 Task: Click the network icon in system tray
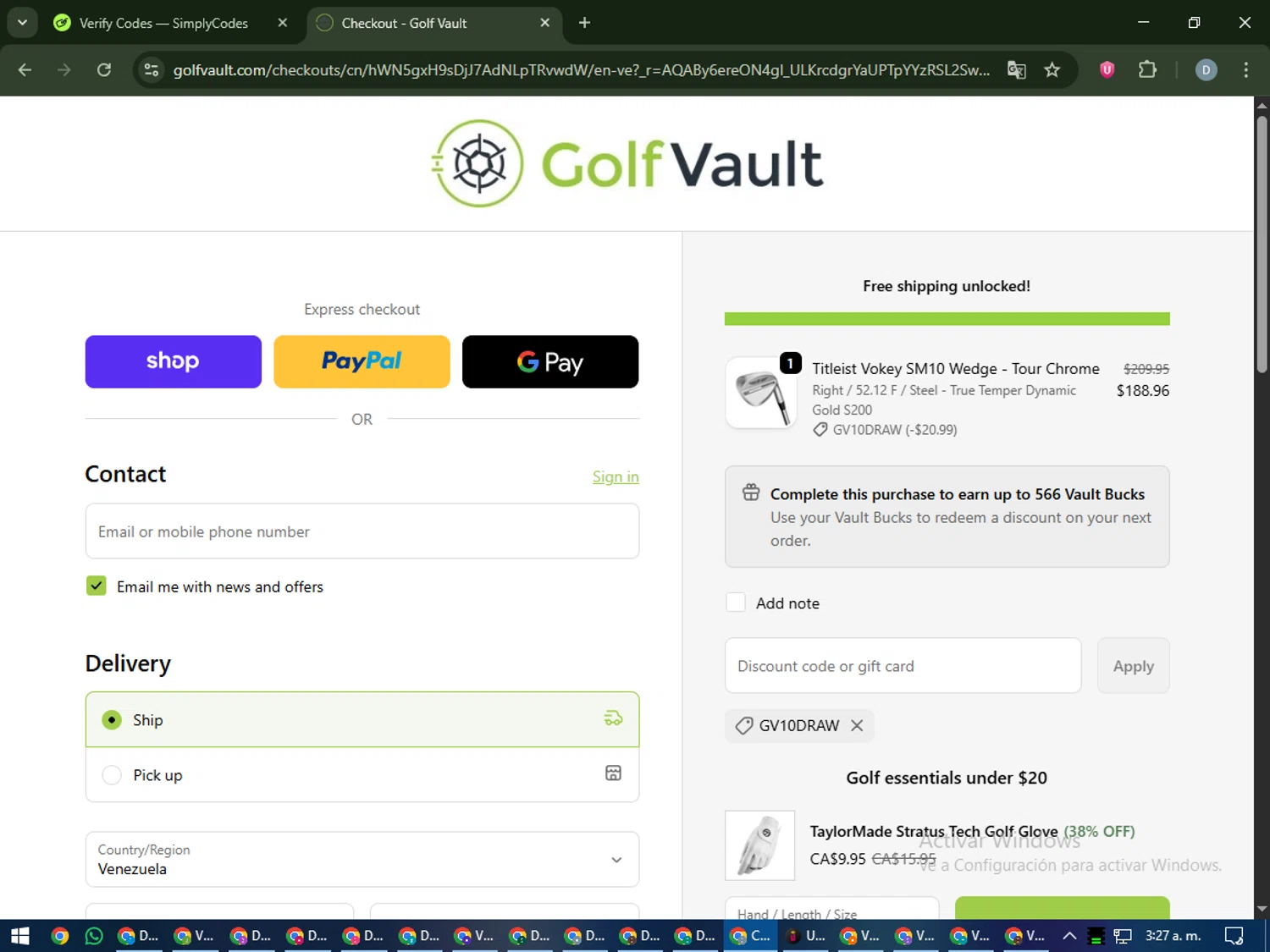(x=1123, y=936)
